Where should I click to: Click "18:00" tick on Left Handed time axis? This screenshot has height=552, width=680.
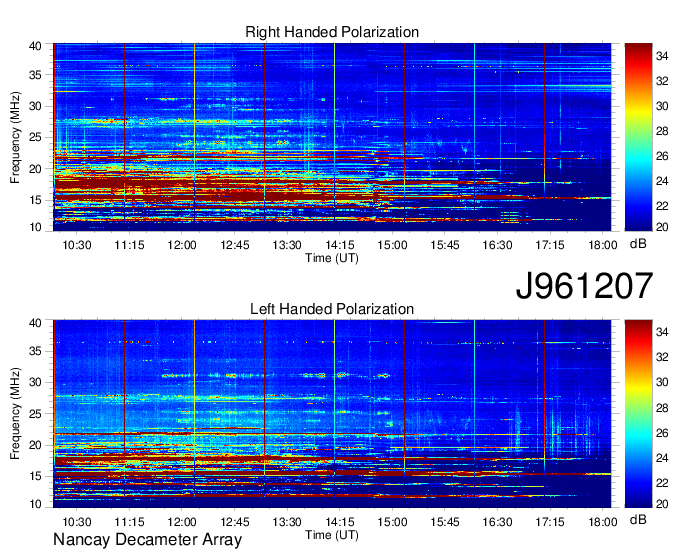[x=603, y=522]
